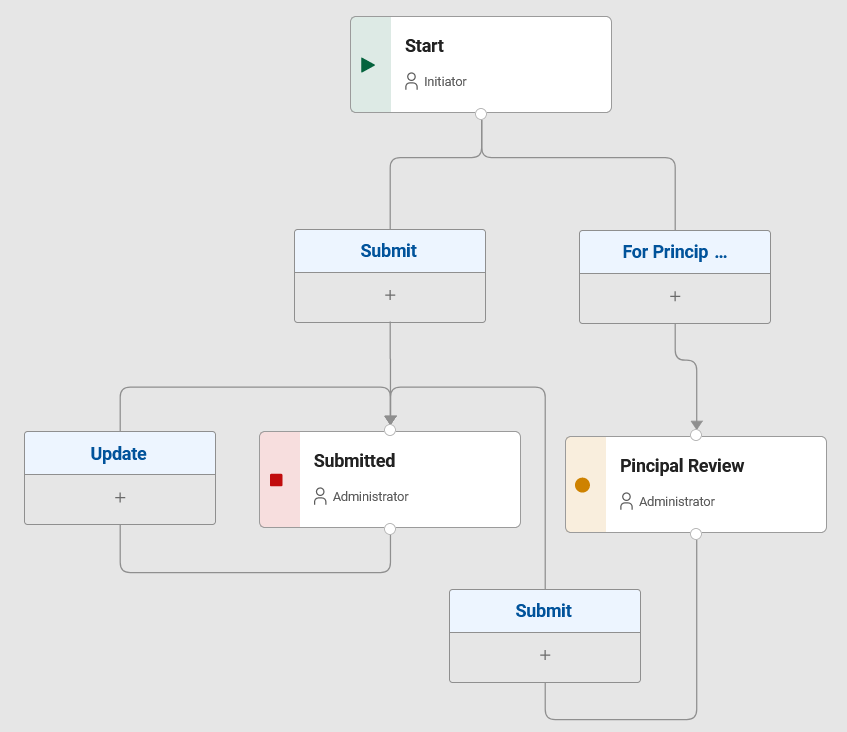Click the lower Submit transition label

tap(544, 610)
